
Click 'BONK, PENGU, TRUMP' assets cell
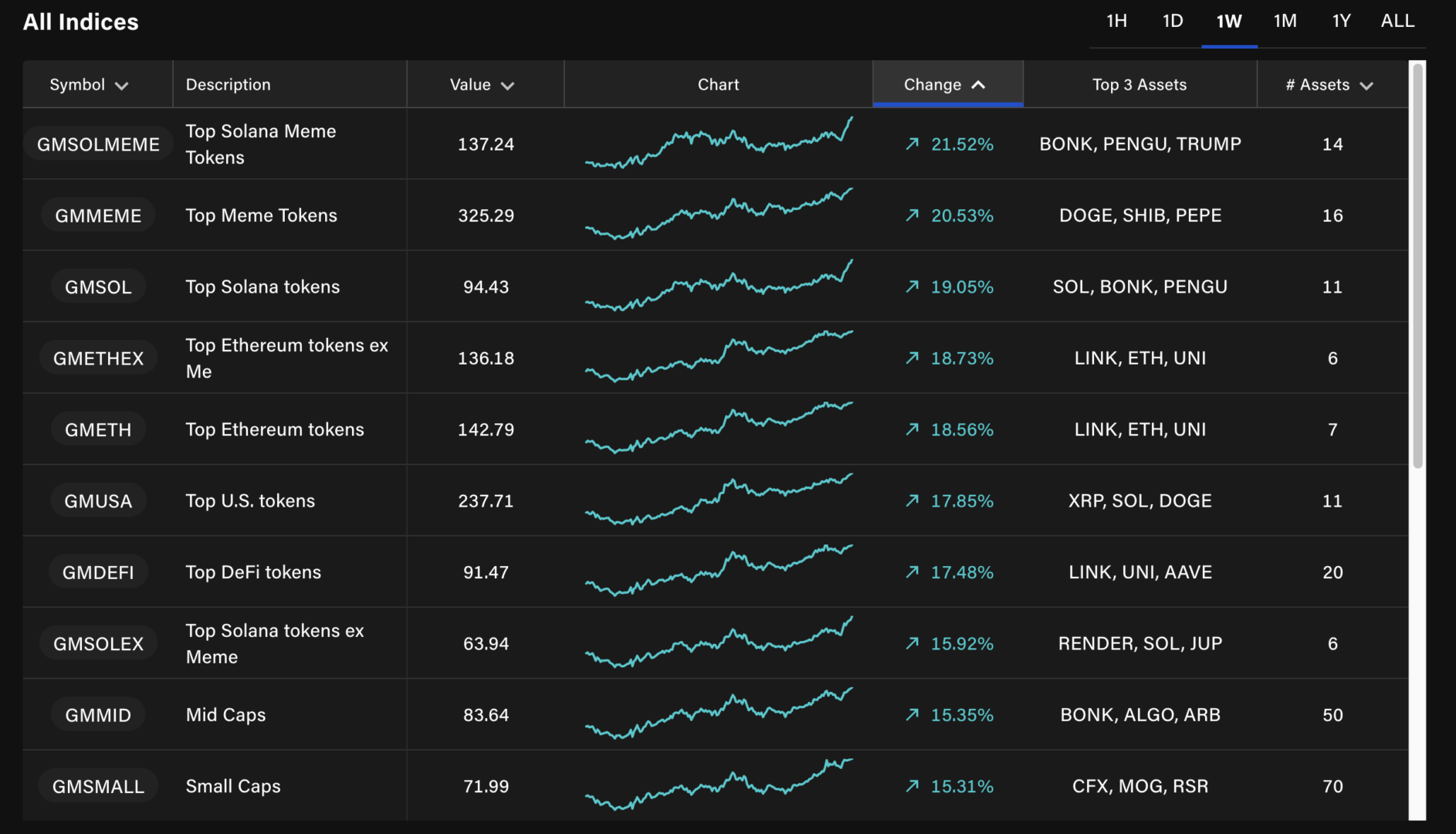point(1140,144)
